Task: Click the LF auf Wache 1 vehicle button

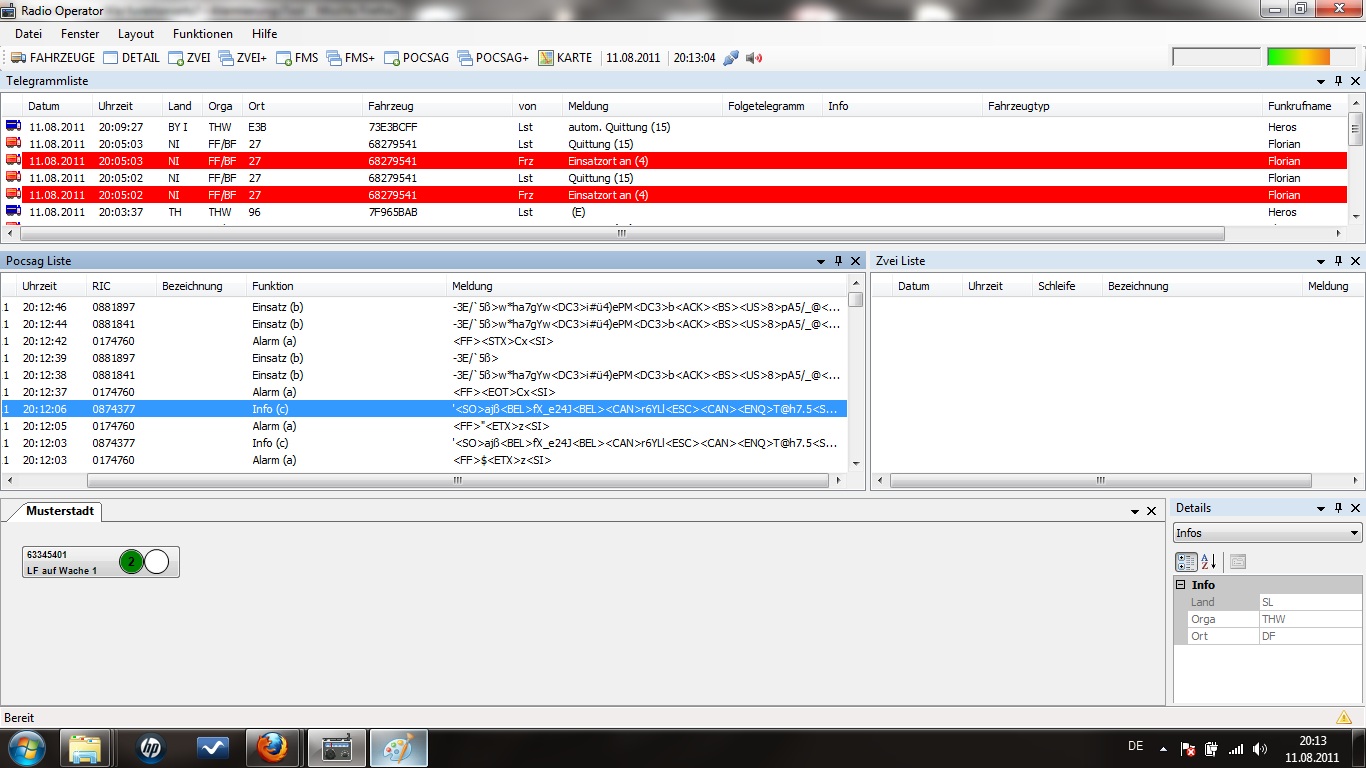Action: point(100,562)
